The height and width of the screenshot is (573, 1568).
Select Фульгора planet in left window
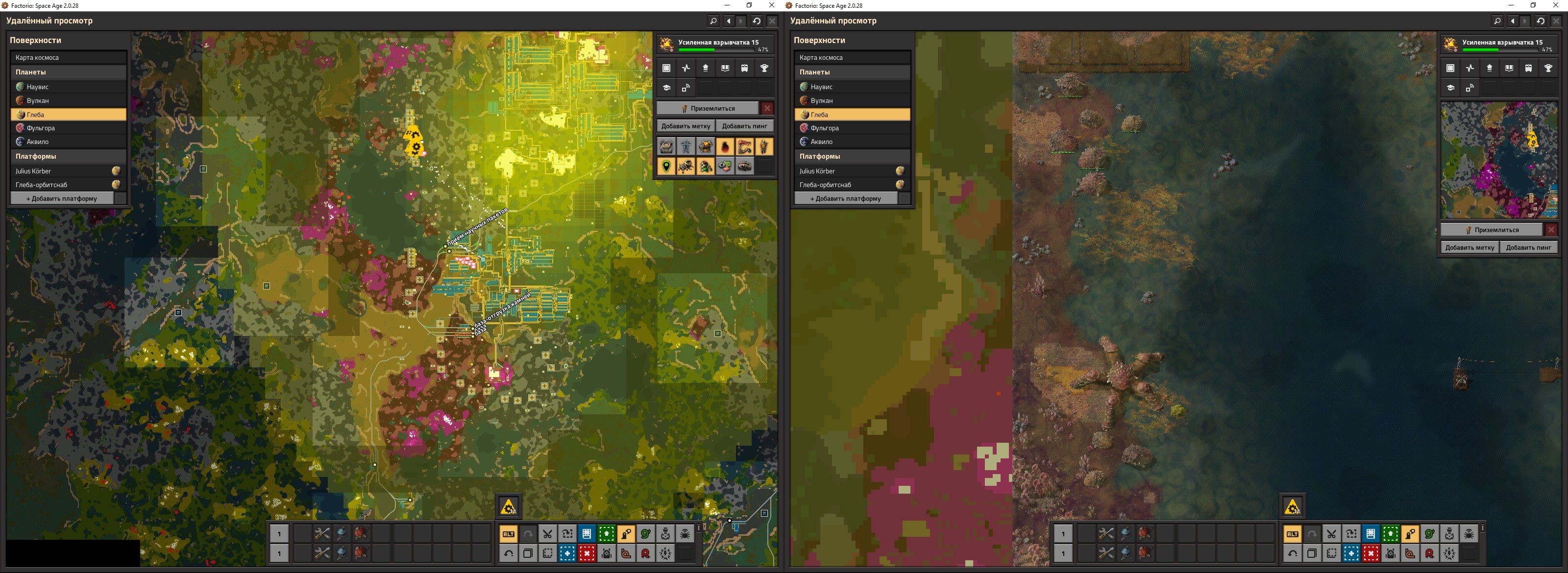coord(68,128)
